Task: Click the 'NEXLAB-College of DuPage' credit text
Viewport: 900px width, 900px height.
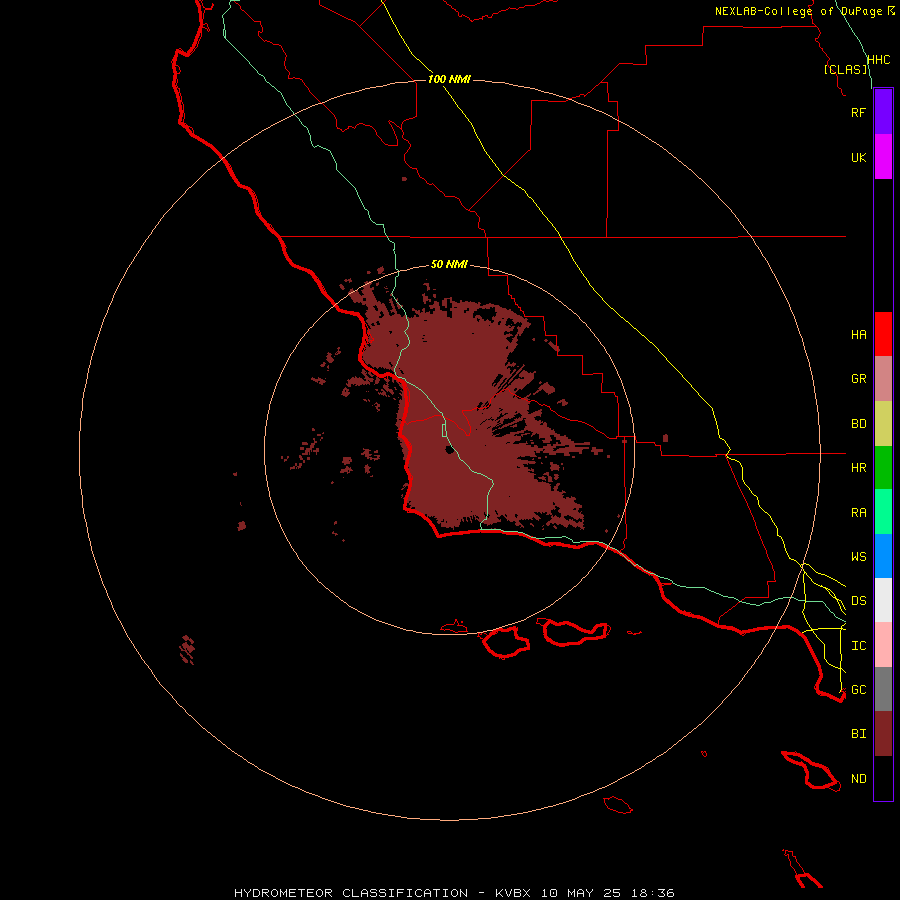Action: [x=800, y=11]
